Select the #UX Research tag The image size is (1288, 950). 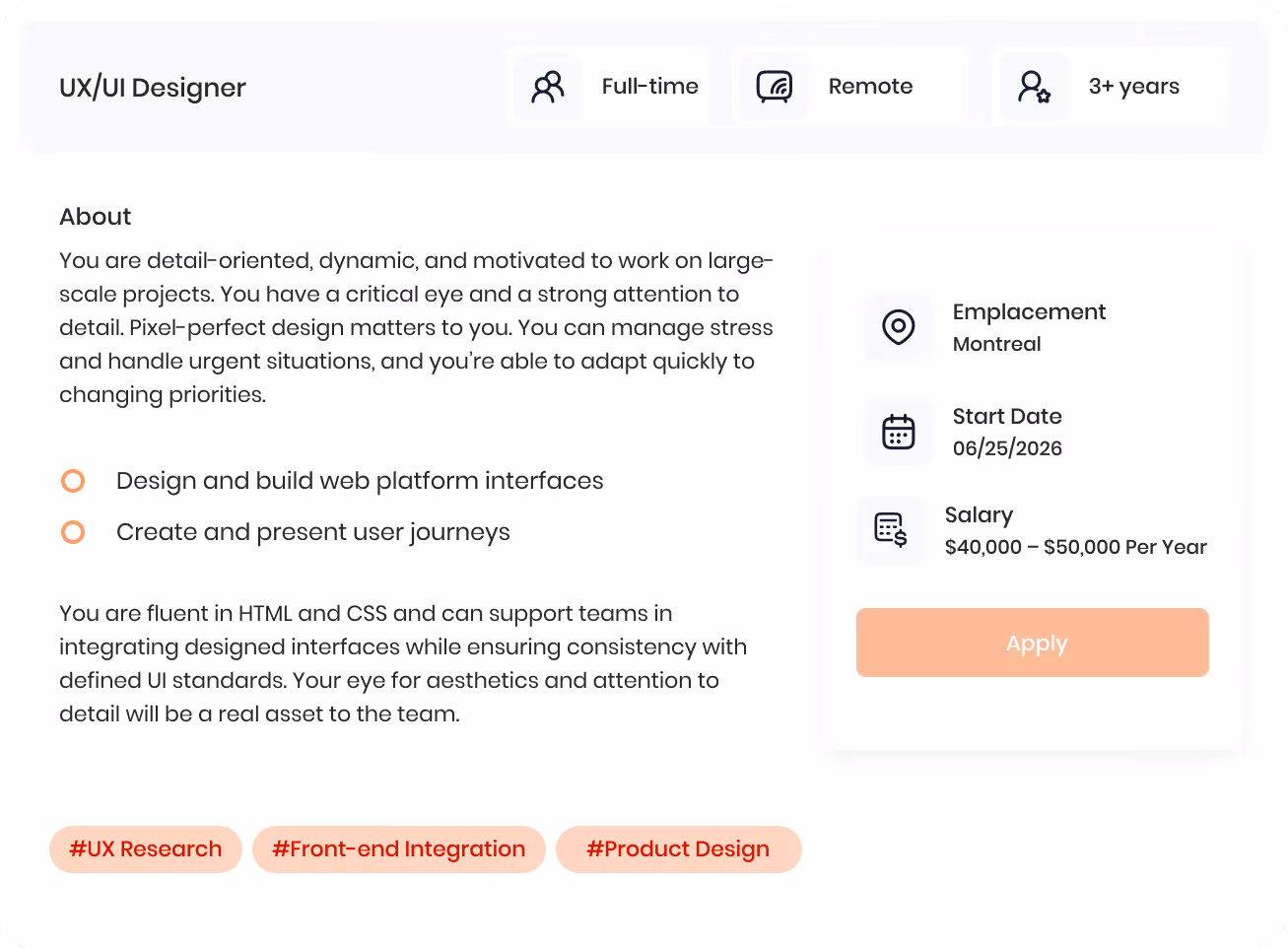pyautogui.click(x=146, y=849)
